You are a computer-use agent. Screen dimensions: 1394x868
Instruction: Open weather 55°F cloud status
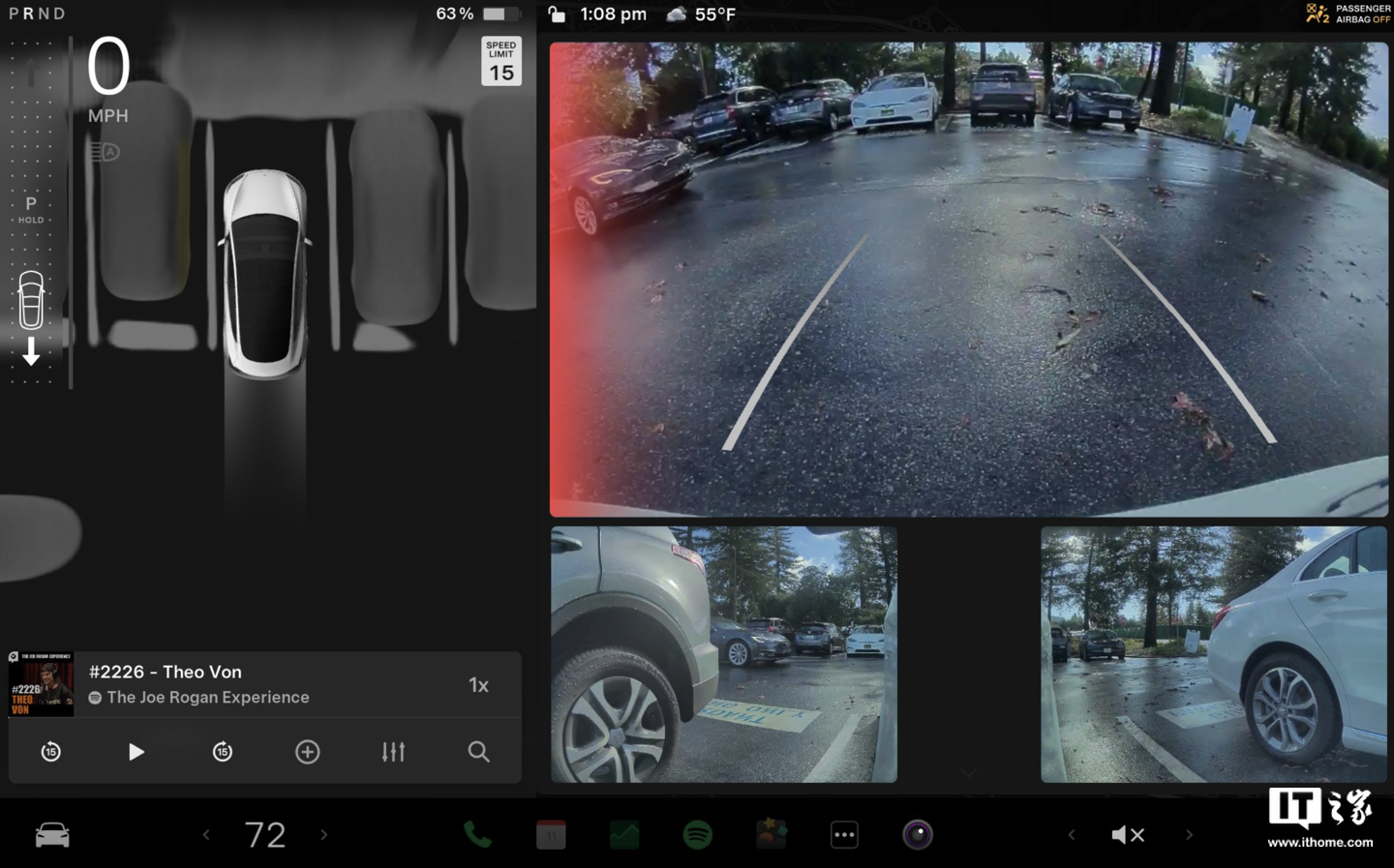tap(702, 14)
